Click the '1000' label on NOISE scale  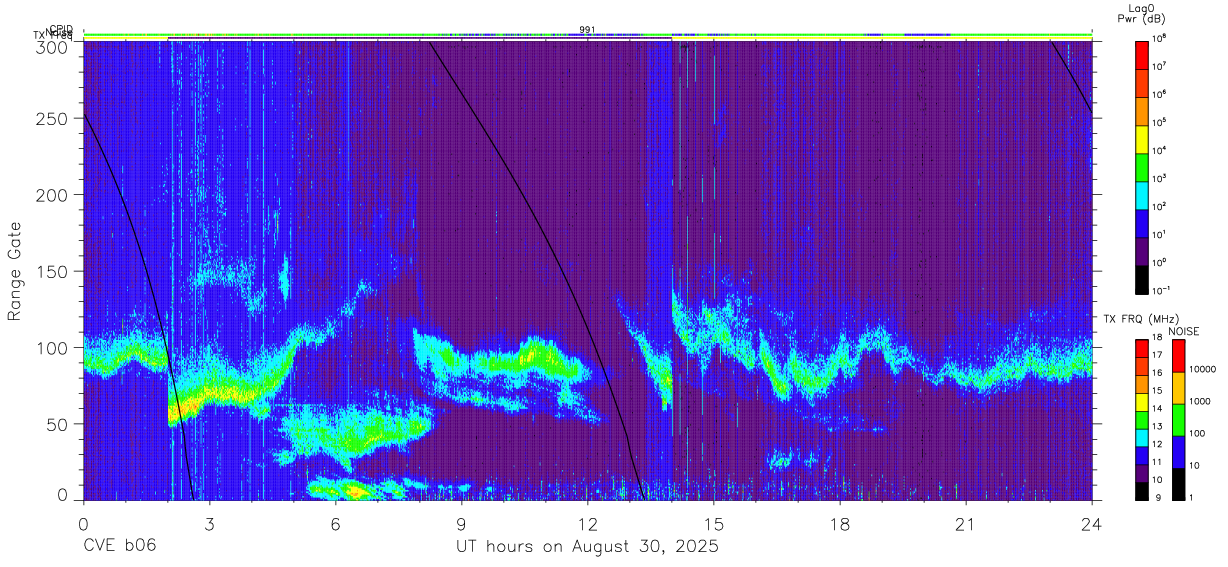[x=1200, y=402]
